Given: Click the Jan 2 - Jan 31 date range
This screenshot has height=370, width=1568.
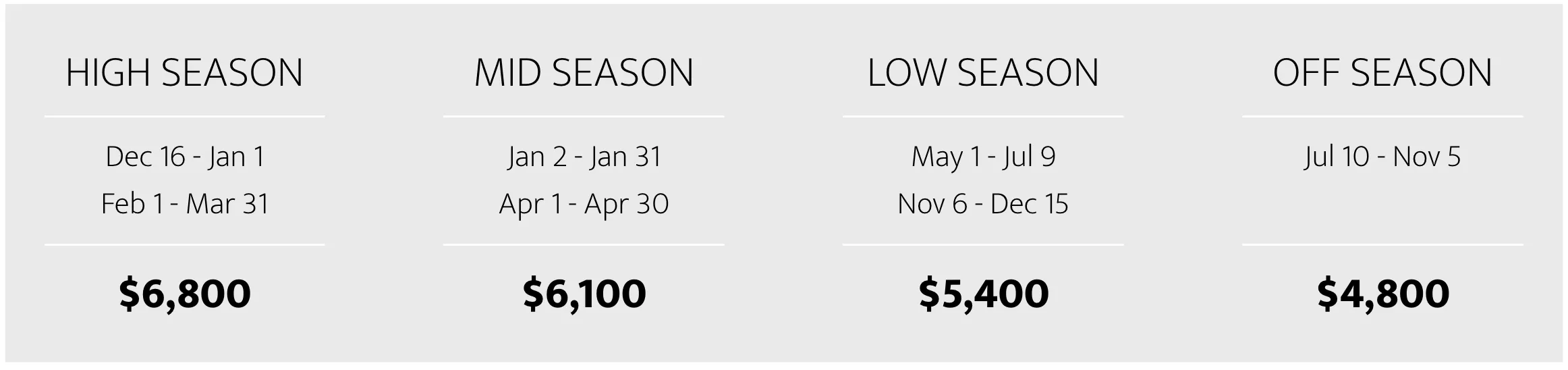Looking at the screenshot, I should click(x=584, y=157).
